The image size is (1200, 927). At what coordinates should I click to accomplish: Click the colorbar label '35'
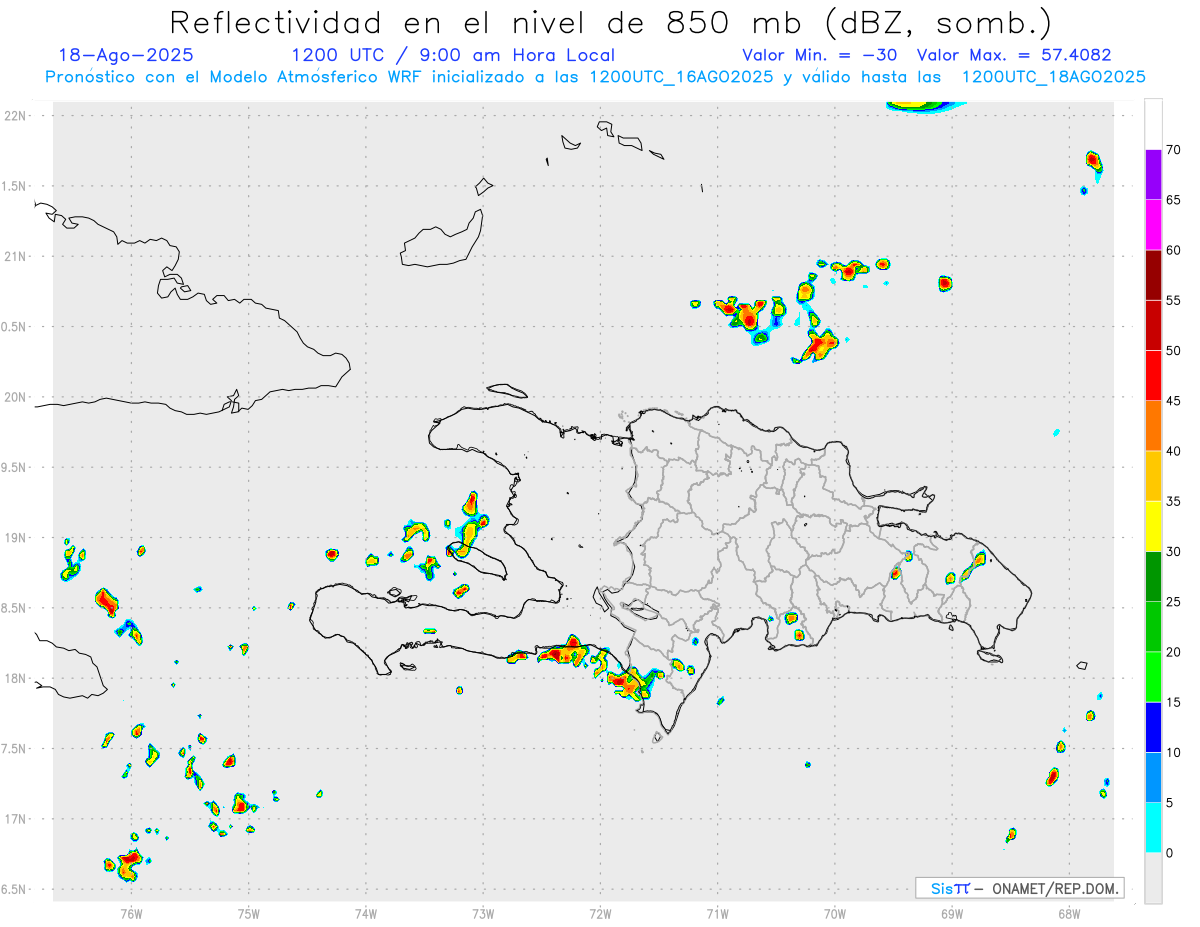[x=1175, y=502]
